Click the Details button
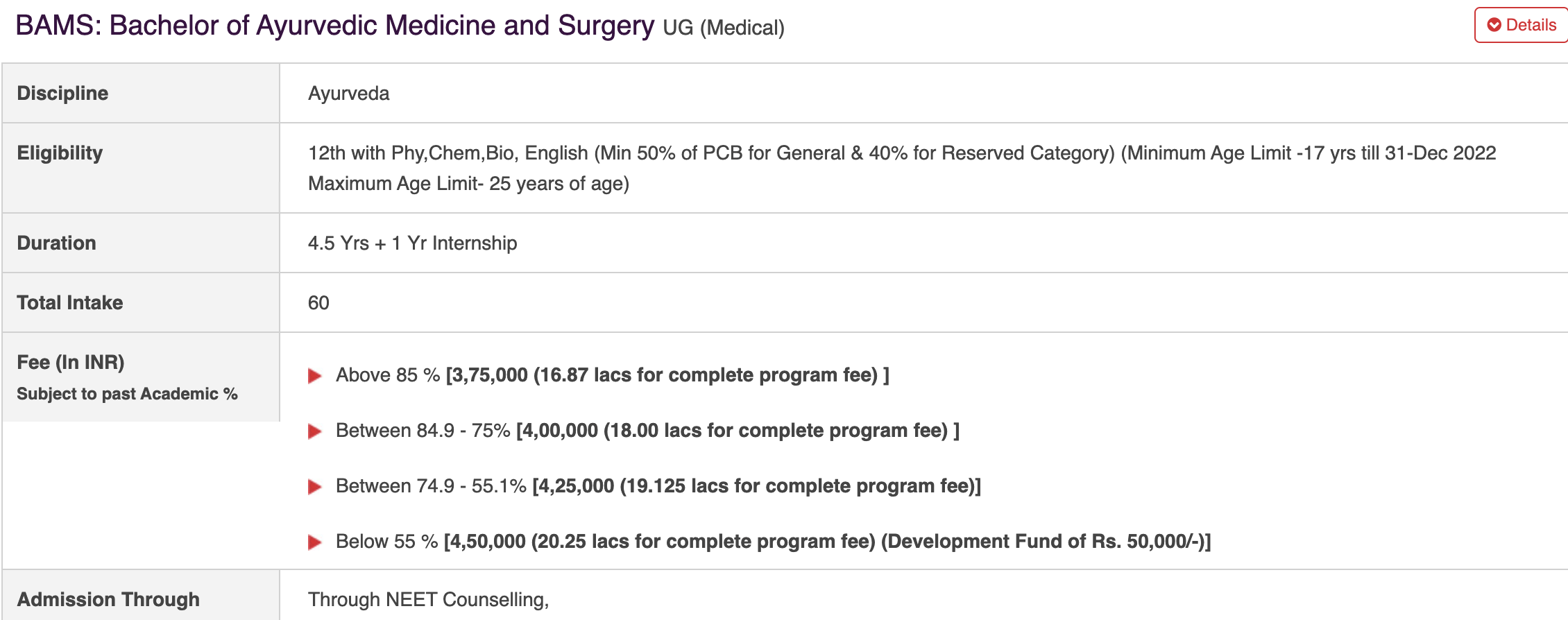Image resolution: width=1568 pixels, height=620 pixels. click(x=1521, y=25)
